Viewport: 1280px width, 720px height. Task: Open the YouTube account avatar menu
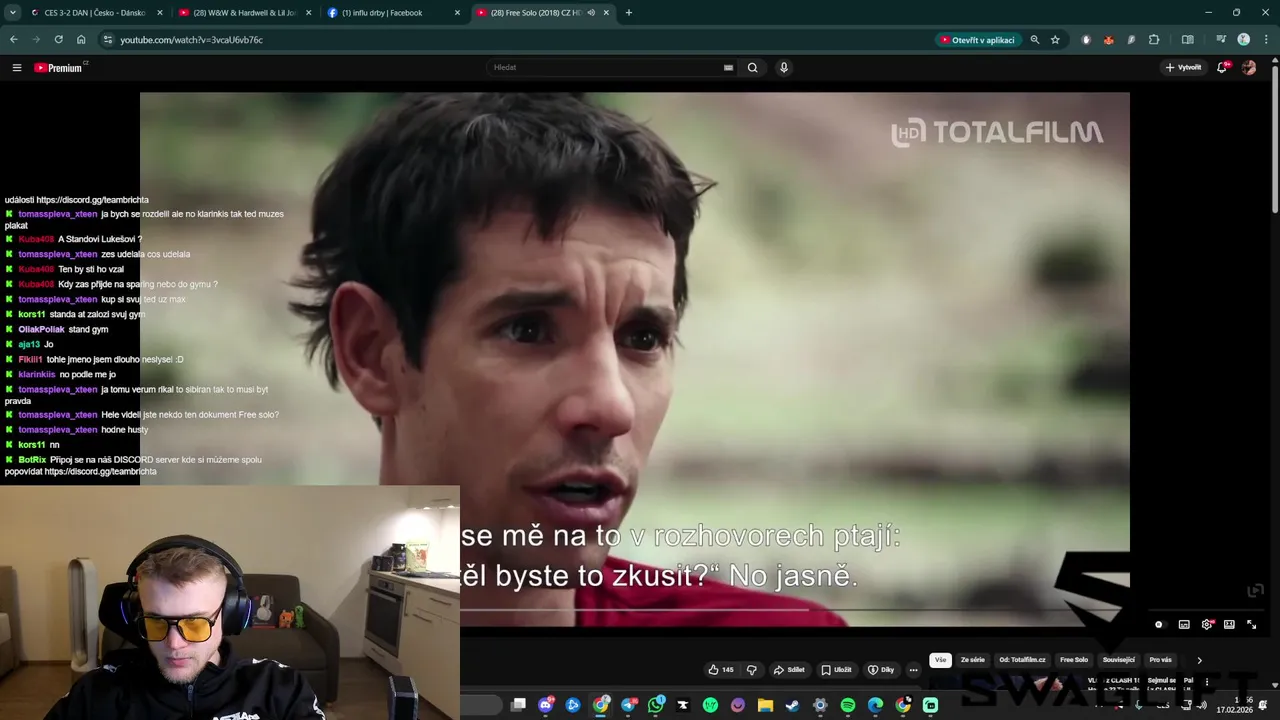click(1248, 67)
